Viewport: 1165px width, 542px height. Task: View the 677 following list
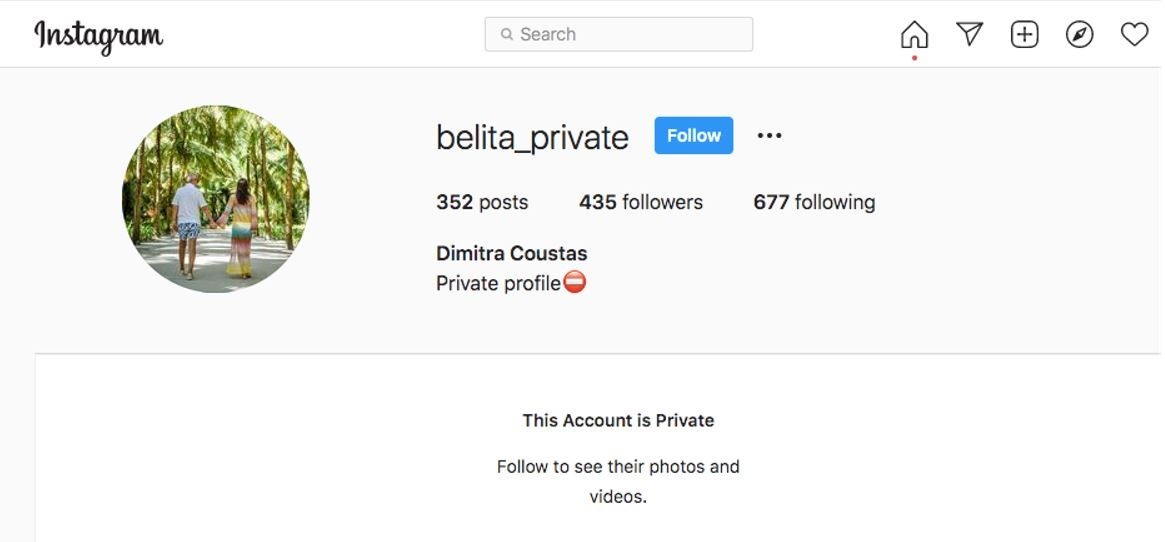click(x=814, y=202)
